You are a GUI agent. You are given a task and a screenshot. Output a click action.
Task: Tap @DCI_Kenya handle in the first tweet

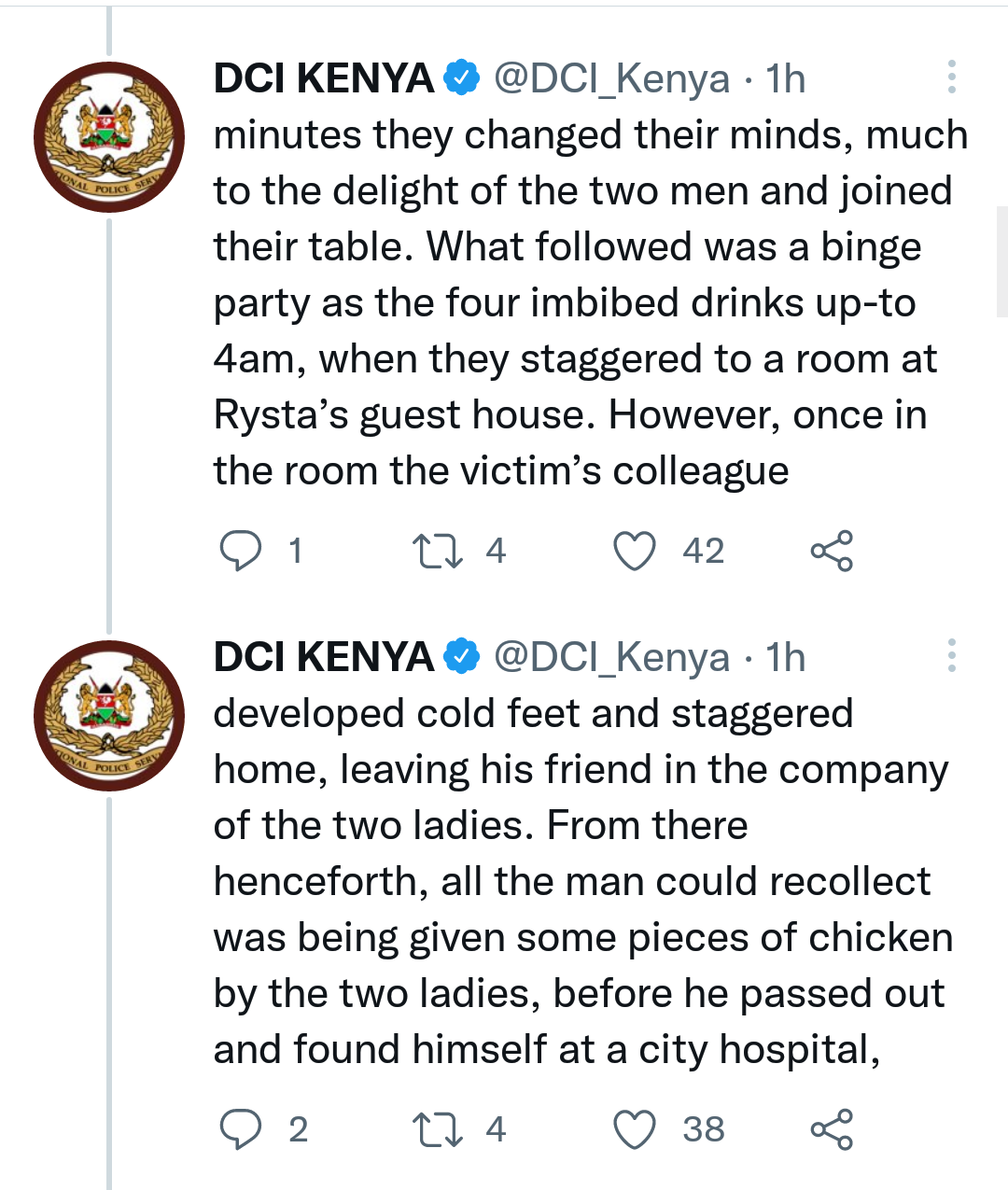(611, 79)
